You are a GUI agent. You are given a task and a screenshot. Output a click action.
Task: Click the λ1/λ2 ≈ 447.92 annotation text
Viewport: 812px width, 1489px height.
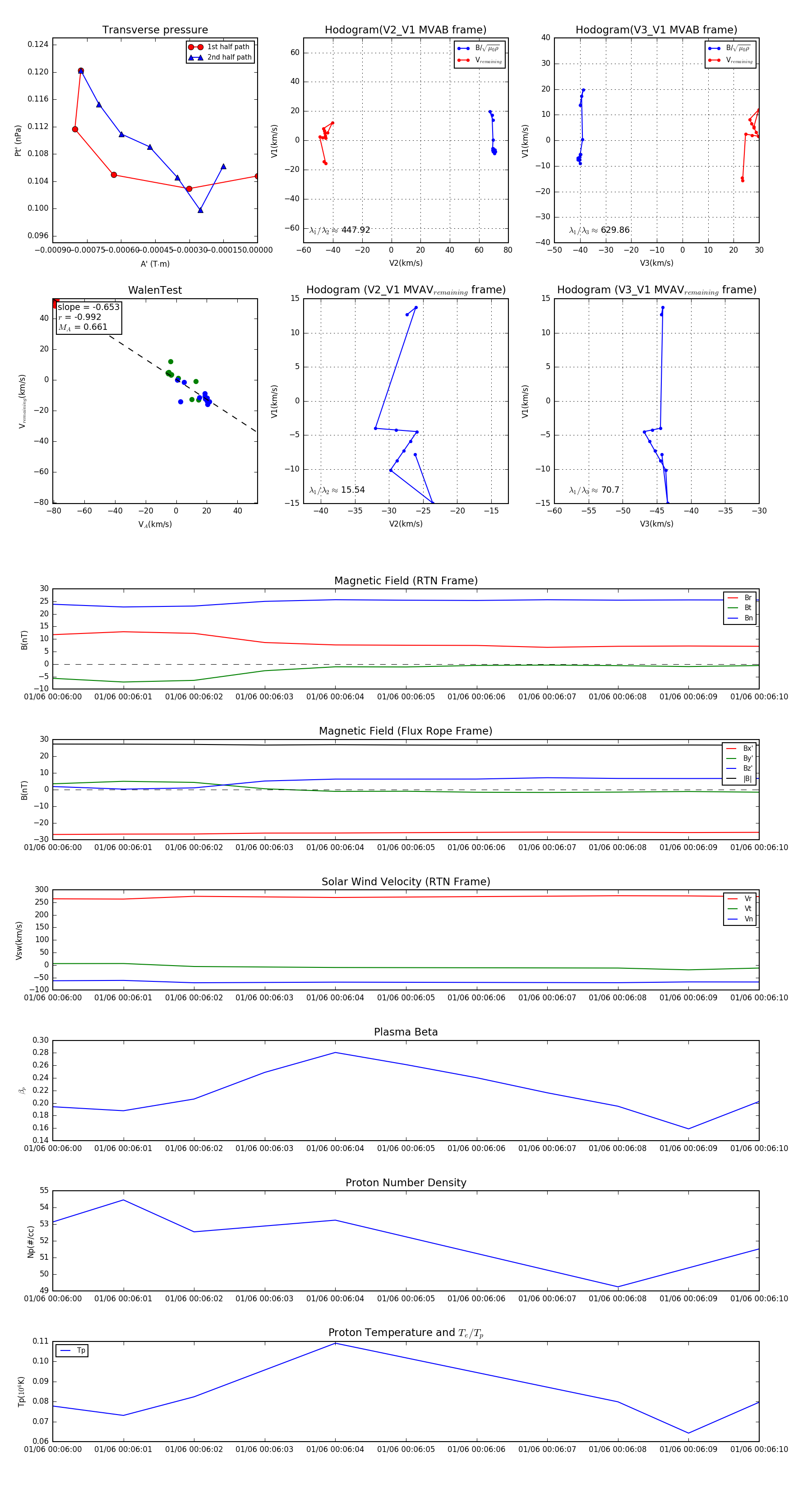(339, 230)
